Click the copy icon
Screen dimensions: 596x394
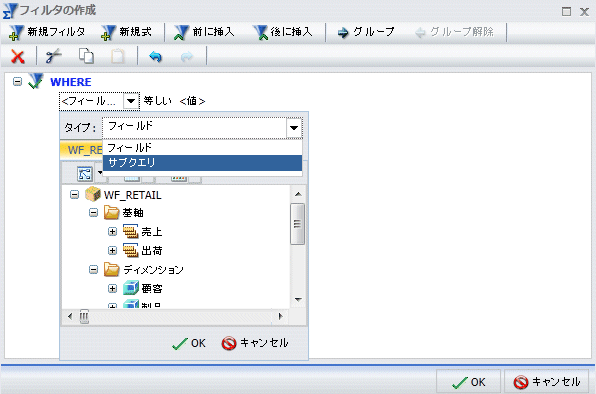point(86,56)
